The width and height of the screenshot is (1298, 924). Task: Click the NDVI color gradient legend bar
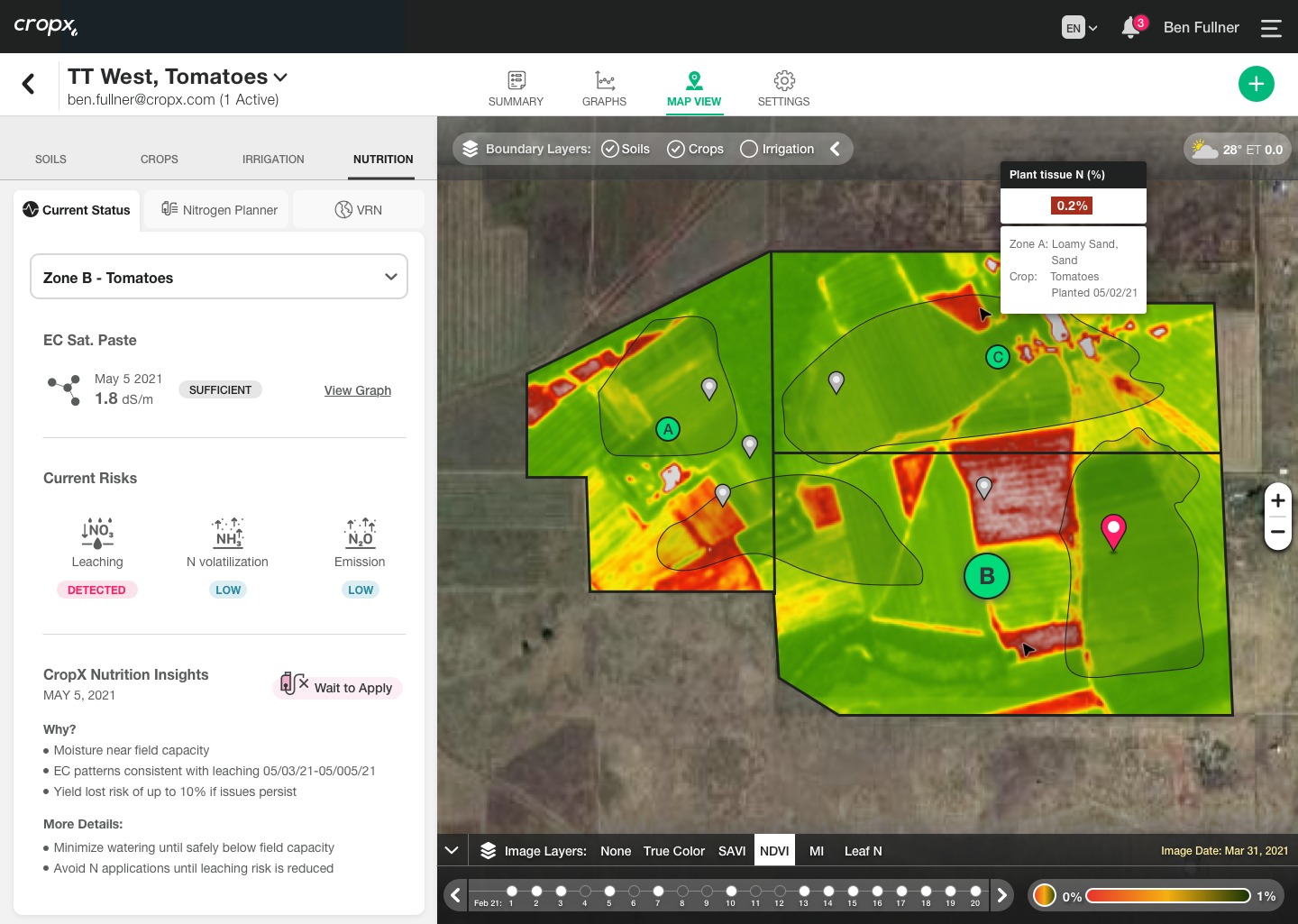tap(1168, 895)
